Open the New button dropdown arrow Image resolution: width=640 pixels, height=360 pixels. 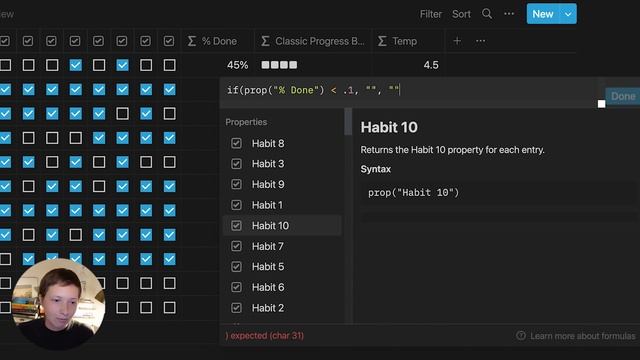tap(568, 14)
